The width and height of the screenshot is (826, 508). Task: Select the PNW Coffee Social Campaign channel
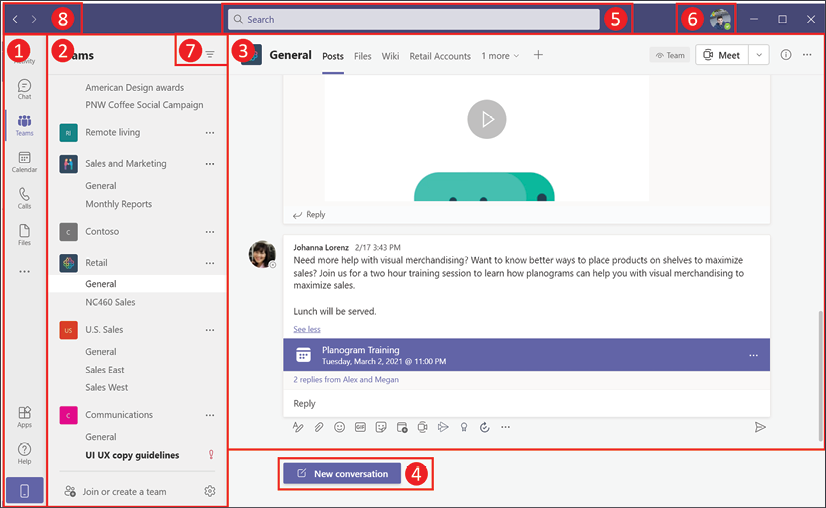[x=144, y=105]
